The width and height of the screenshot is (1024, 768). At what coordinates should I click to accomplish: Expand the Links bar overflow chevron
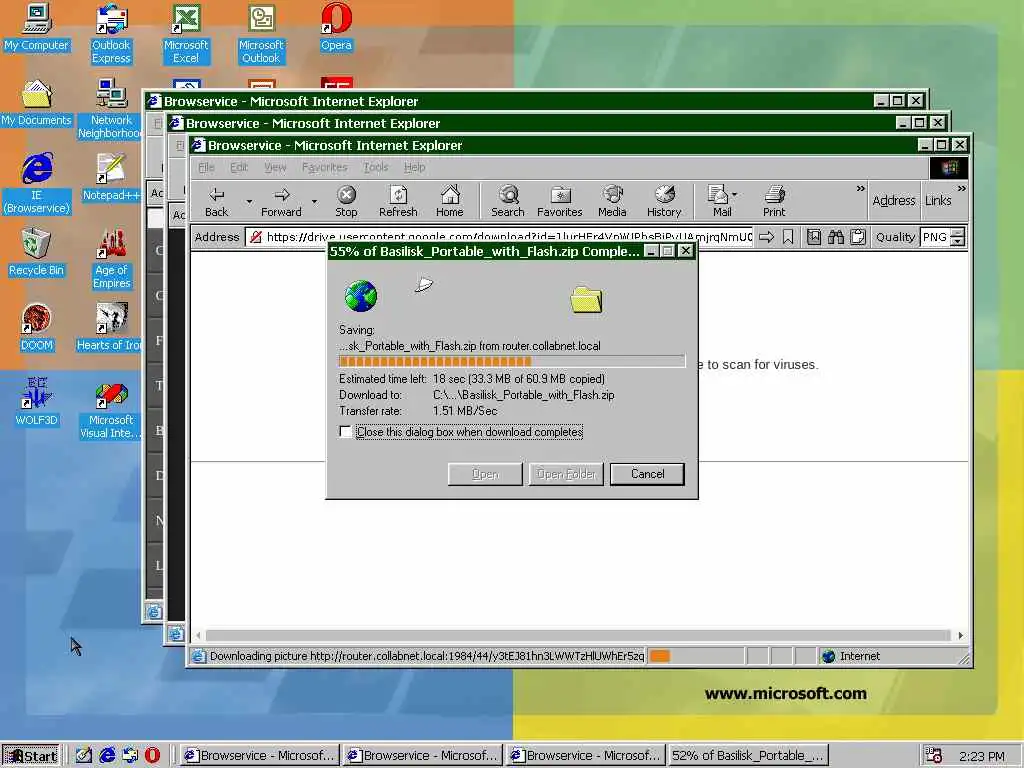click(x=961, y=189)
